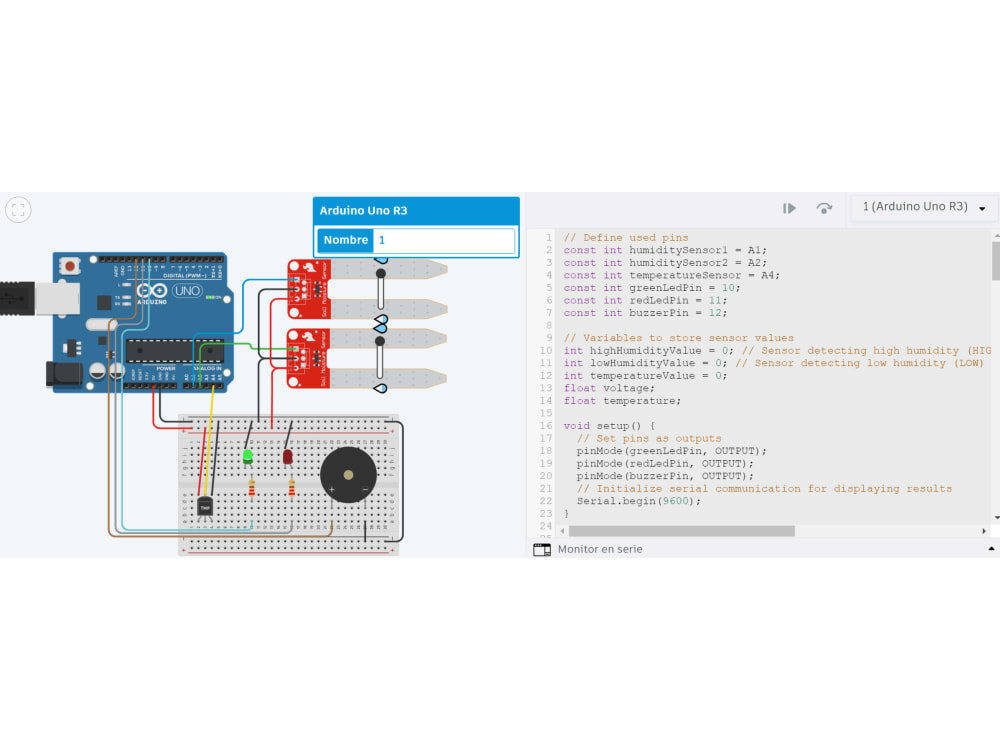1000x750 pixels.
Task: Select the TMP36 temperature sensor
Action: point(207,505)
